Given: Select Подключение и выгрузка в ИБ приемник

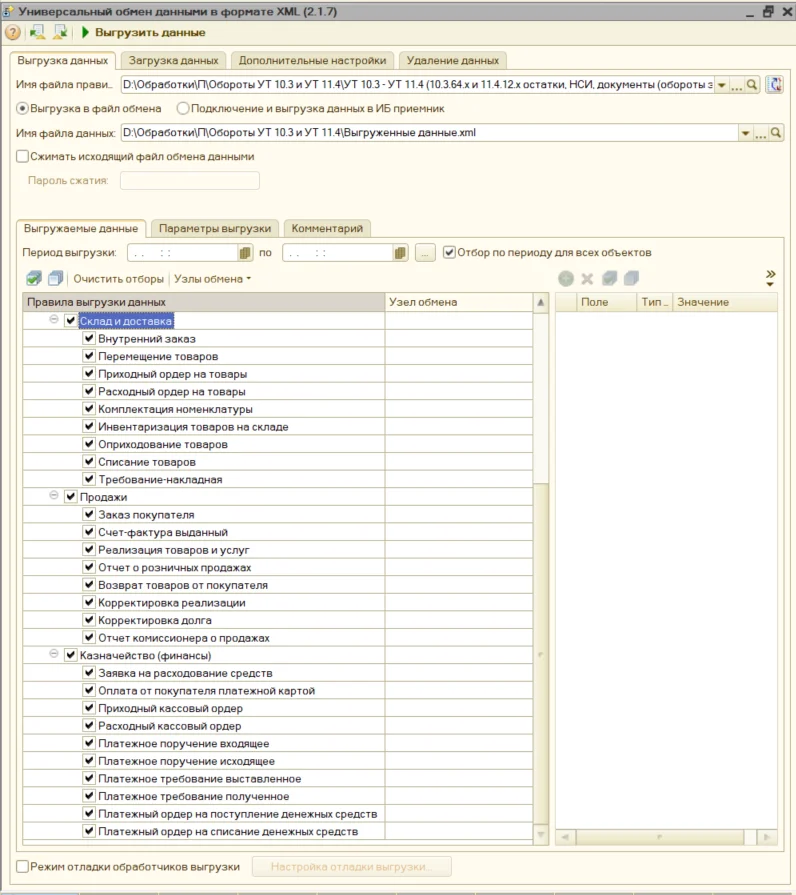Looking at the screenshot, I should click(183, 108).
